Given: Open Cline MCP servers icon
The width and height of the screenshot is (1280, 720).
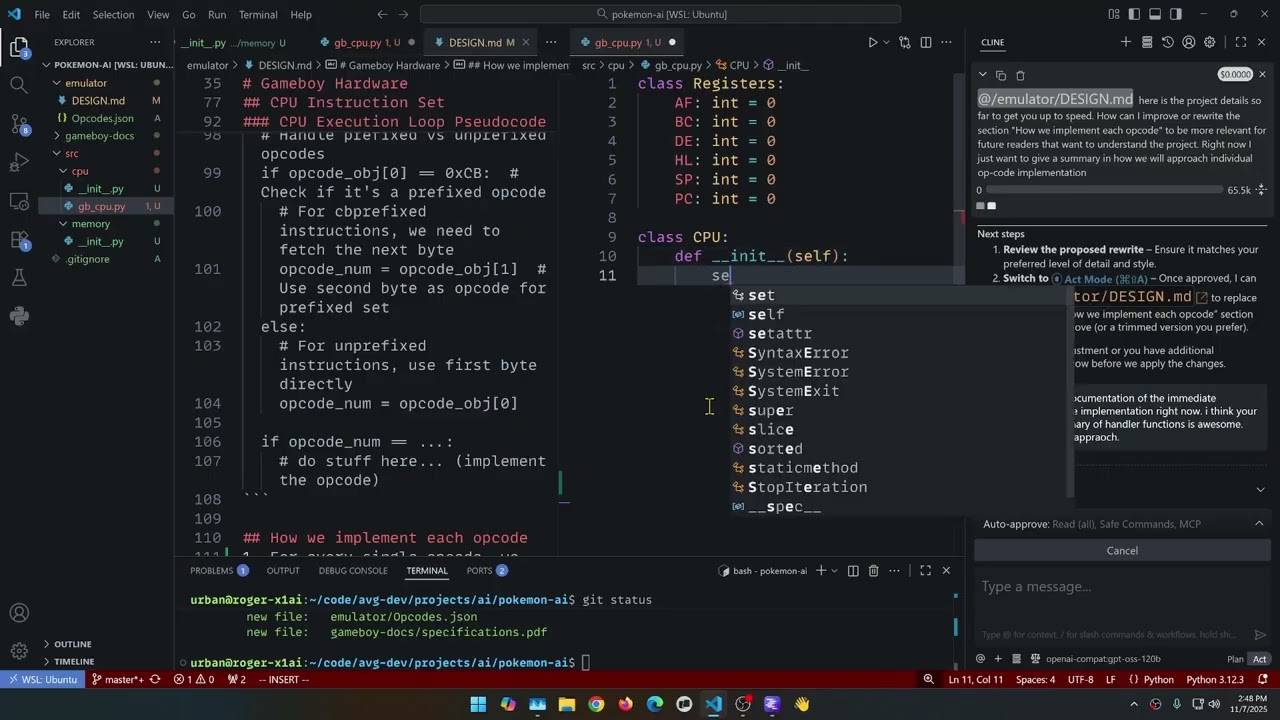Looking at the screenshot, I should coord(1147,42).
